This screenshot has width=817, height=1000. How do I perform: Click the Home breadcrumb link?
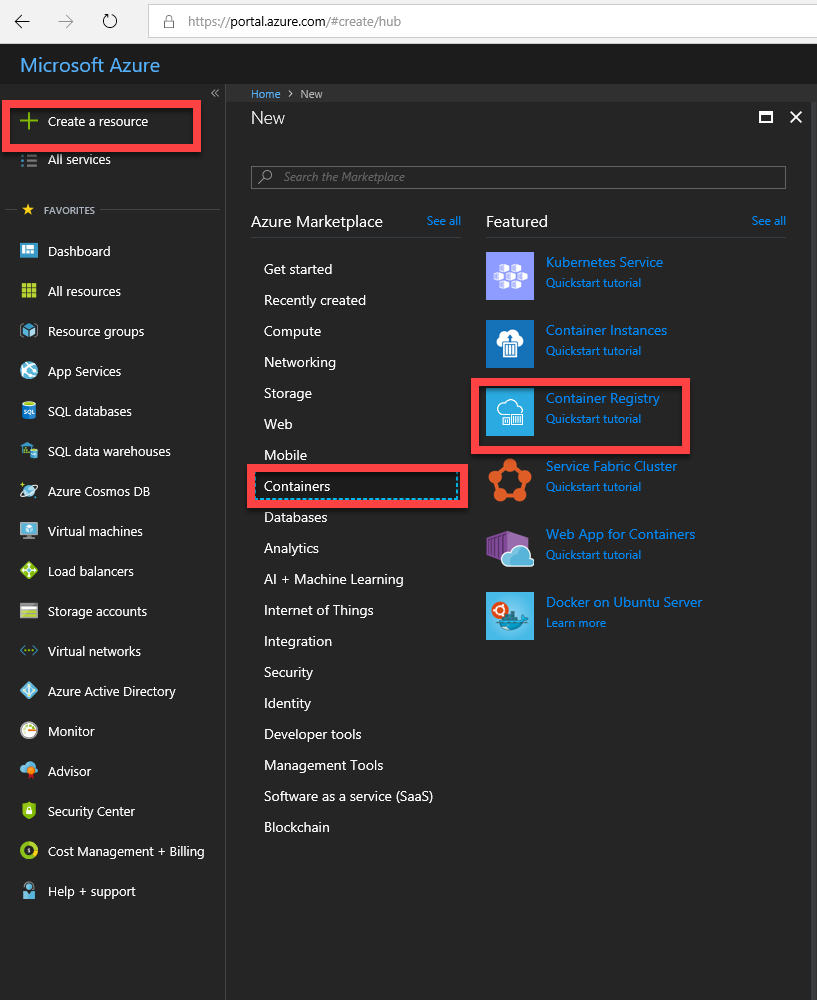(265, 94)
